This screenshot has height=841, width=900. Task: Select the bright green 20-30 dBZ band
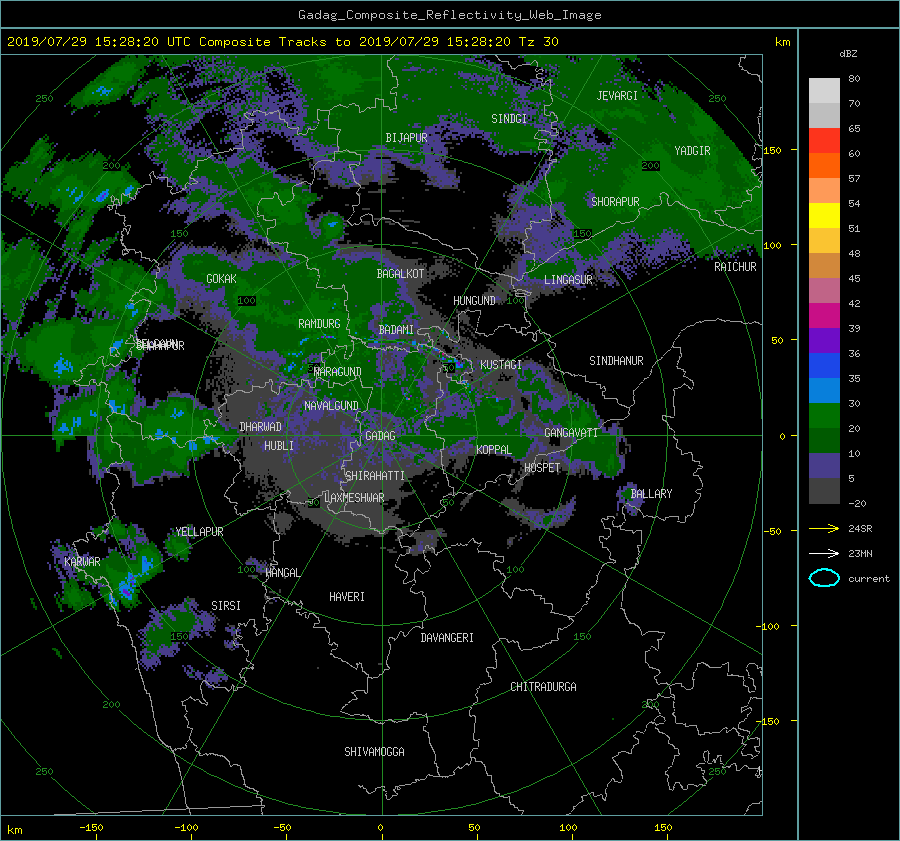[x=824, y=416]
